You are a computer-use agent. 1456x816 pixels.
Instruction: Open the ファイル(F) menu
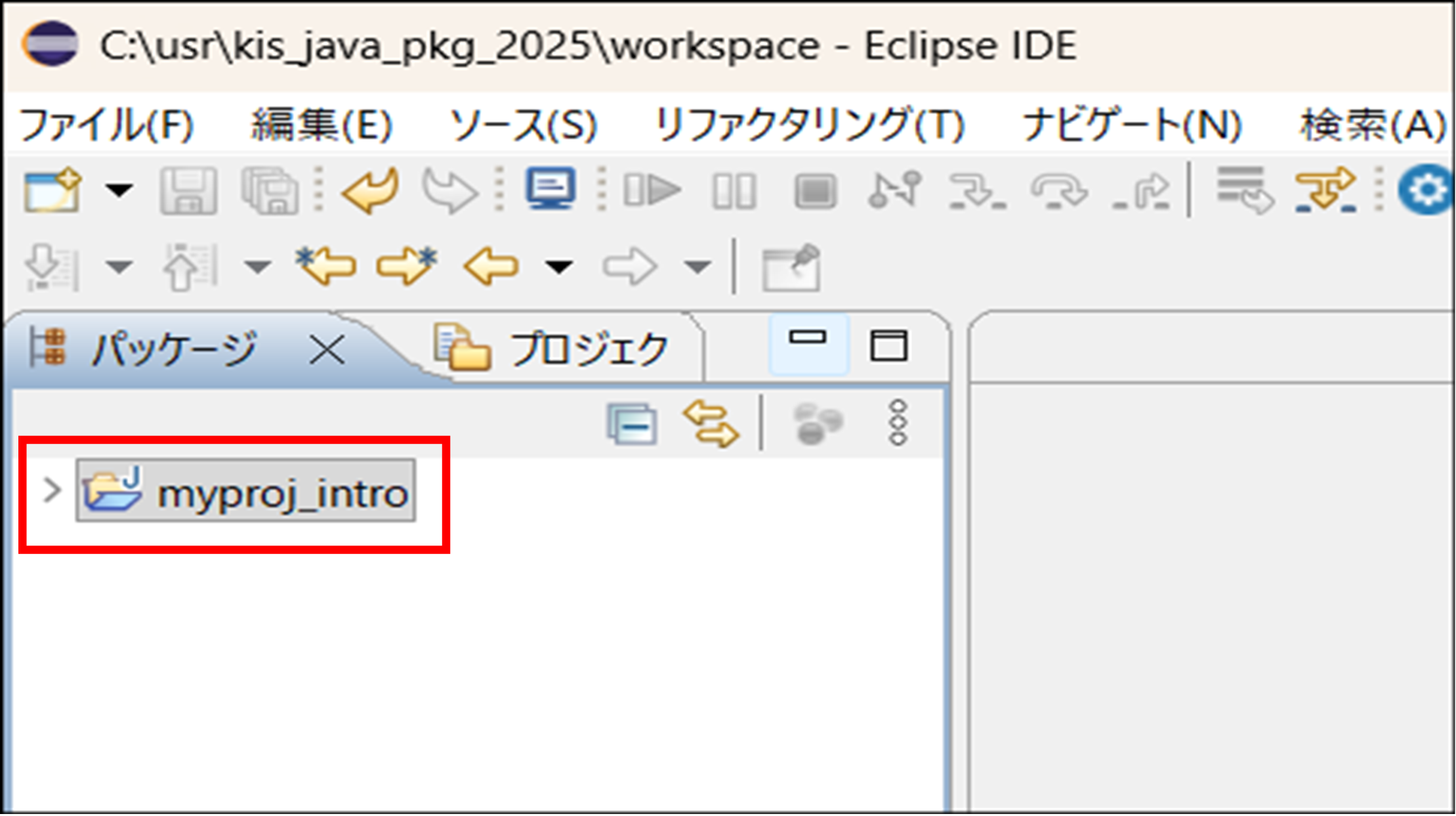[x=107, y=125]
